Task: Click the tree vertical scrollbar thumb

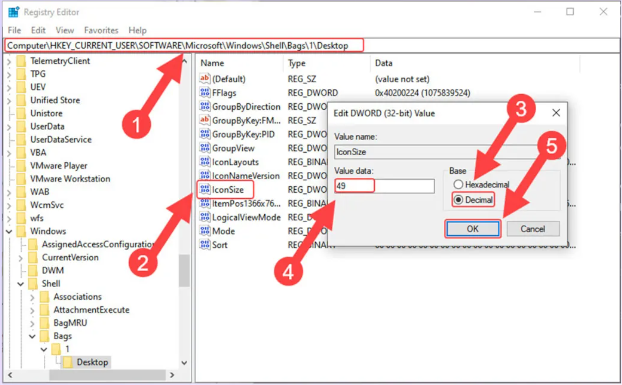Action: tap(184, 270)
